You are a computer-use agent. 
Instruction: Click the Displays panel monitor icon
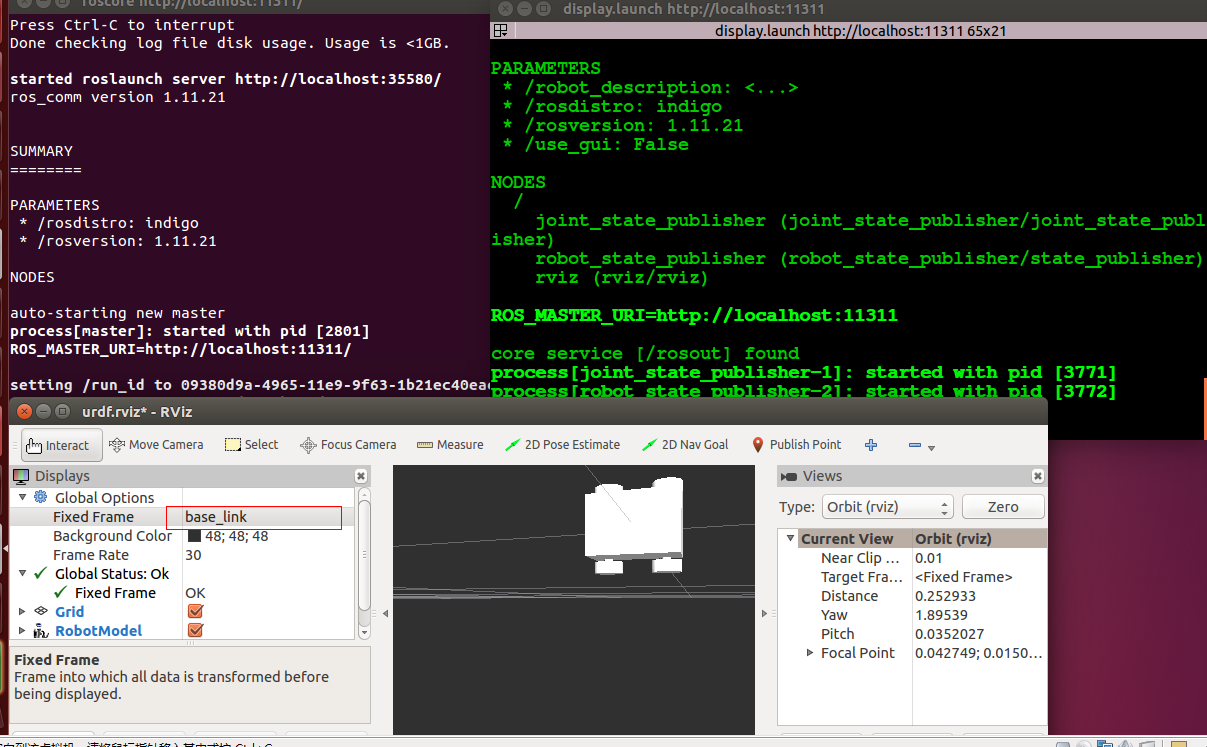point(21,476)
